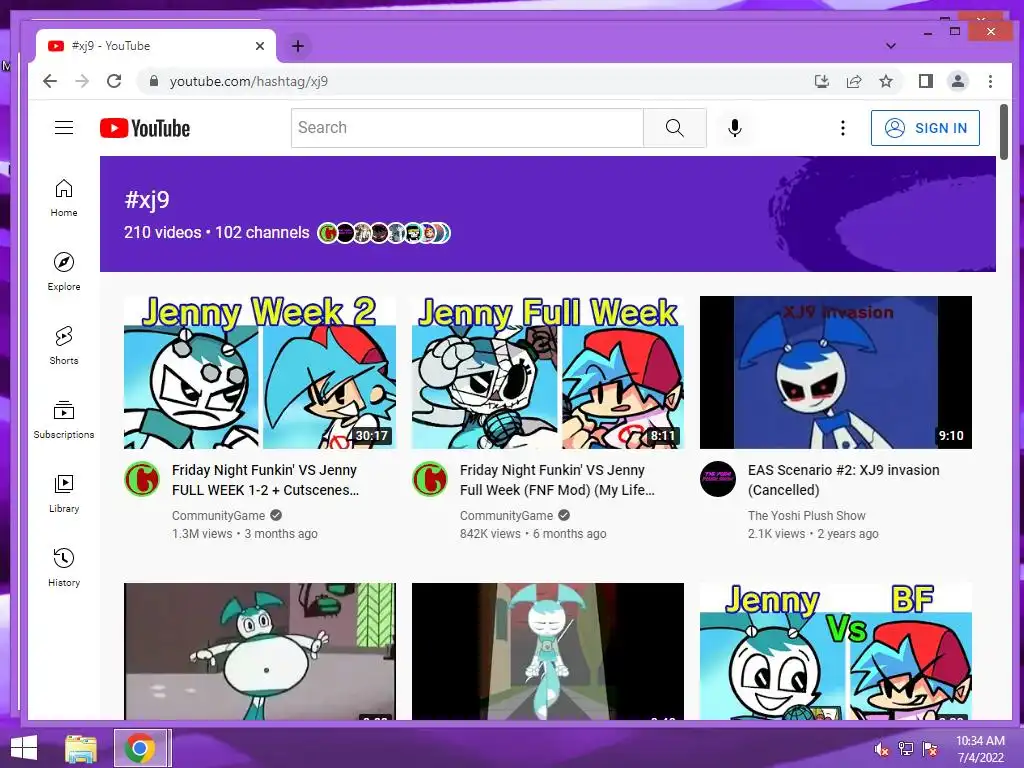The image size is (1024, 768).
Task: Open CommunityGame channel under 842K views video
Action: [x=507, y=516]
